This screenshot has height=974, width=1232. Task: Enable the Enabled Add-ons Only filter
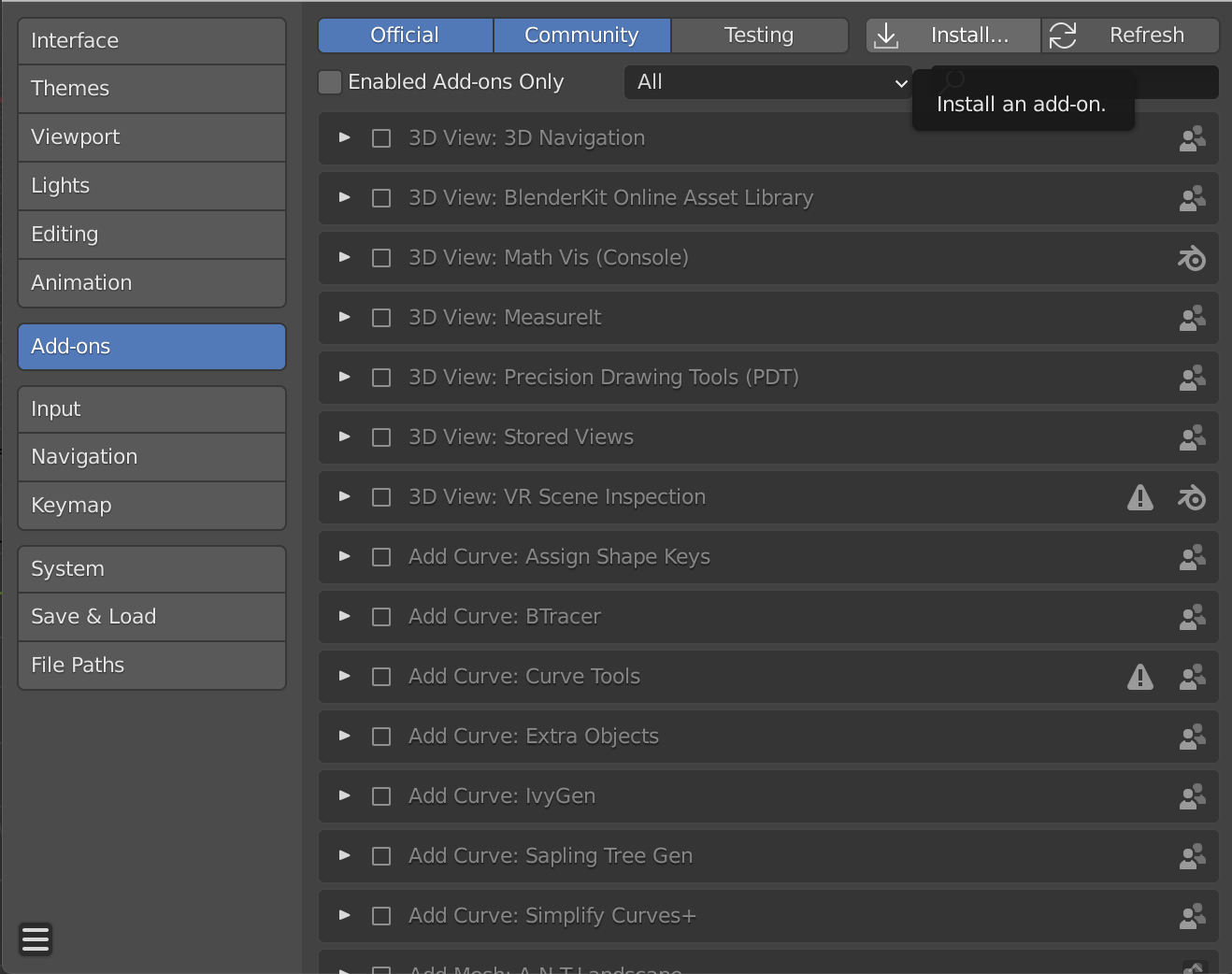click(330, 82)
